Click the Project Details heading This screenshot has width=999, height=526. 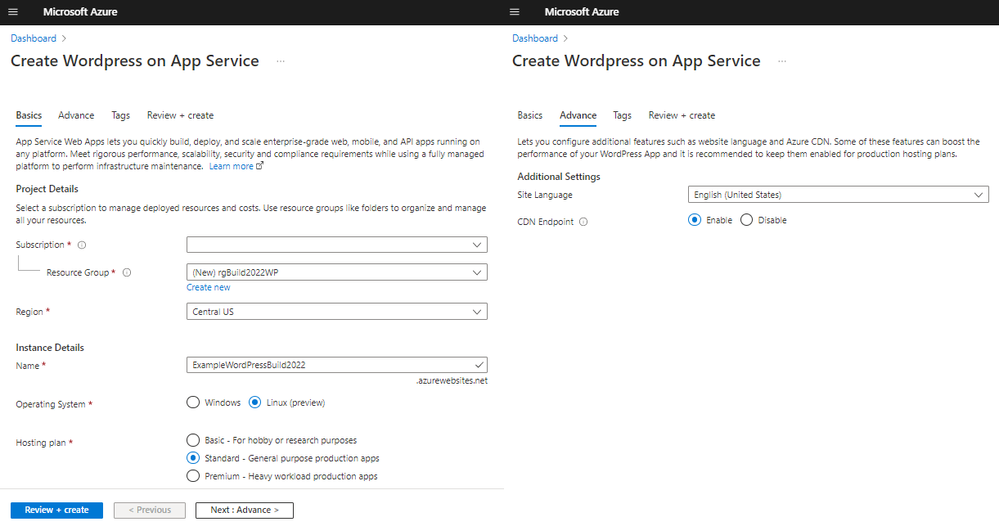tap(47, 189)
